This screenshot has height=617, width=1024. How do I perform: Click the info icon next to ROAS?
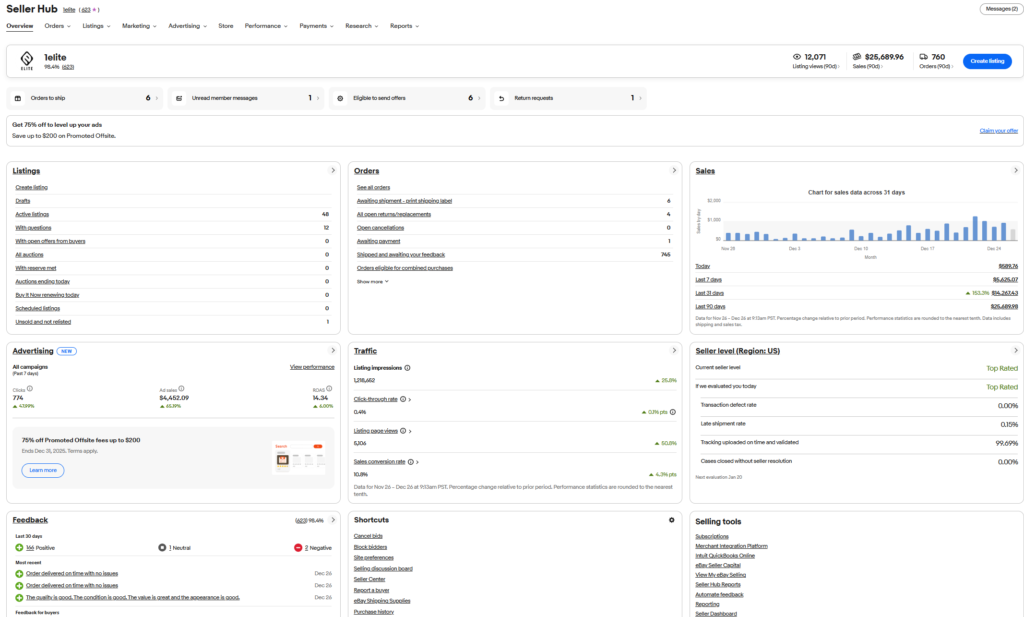tap(332, 388)
